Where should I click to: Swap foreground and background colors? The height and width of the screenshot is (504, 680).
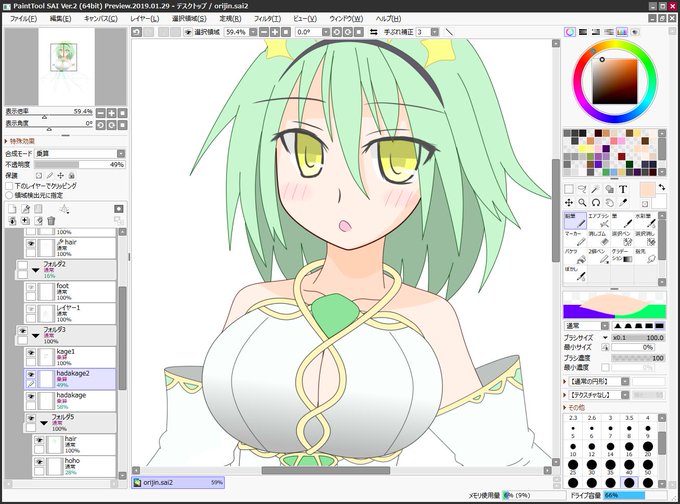662,187
